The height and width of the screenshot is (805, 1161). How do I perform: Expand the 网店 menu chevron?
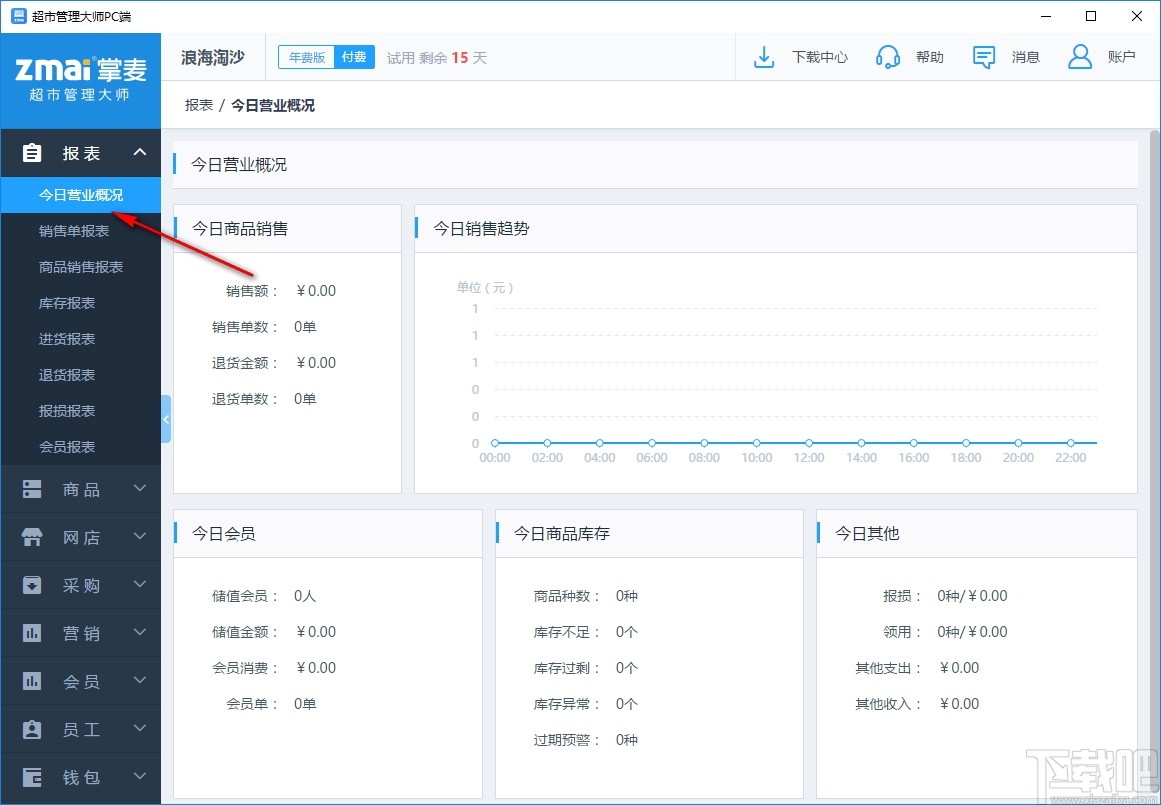(x=139, y=536)
